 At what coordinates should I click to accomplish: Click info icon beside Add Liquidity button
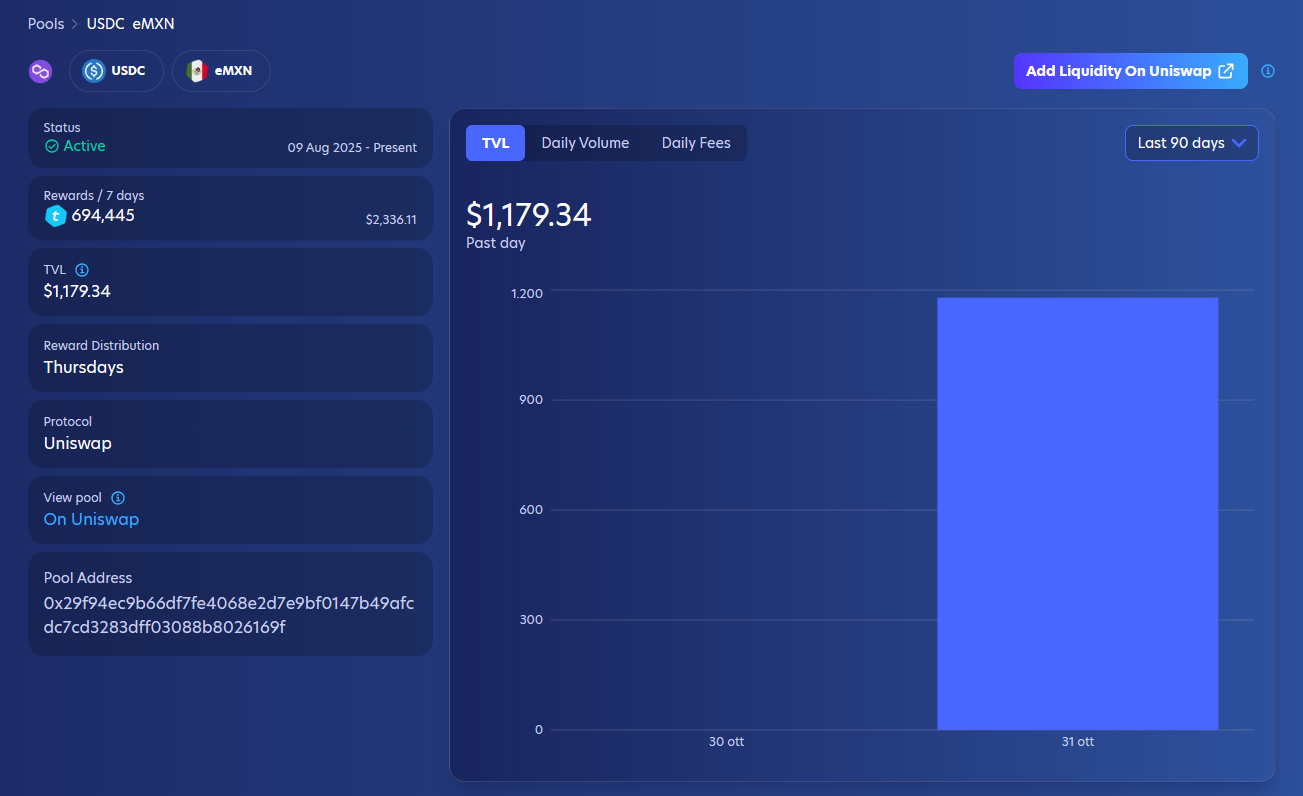1268,71
